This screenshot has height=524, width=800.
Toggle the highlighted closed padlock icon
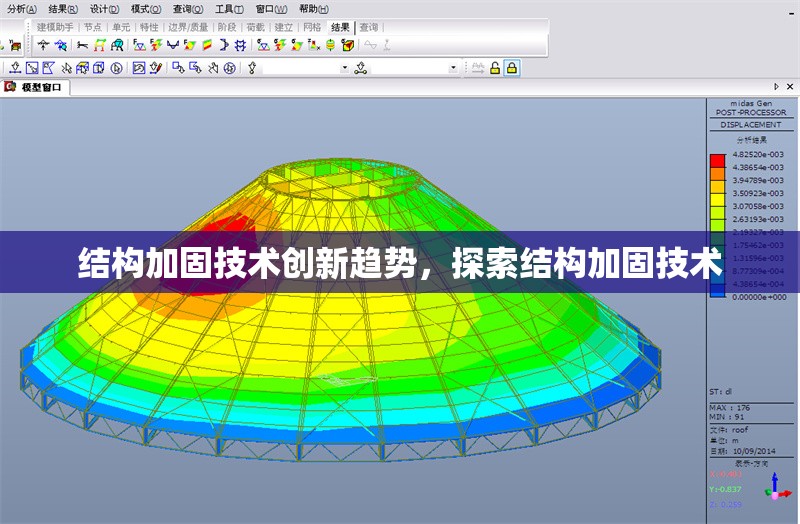click(511, 68)
